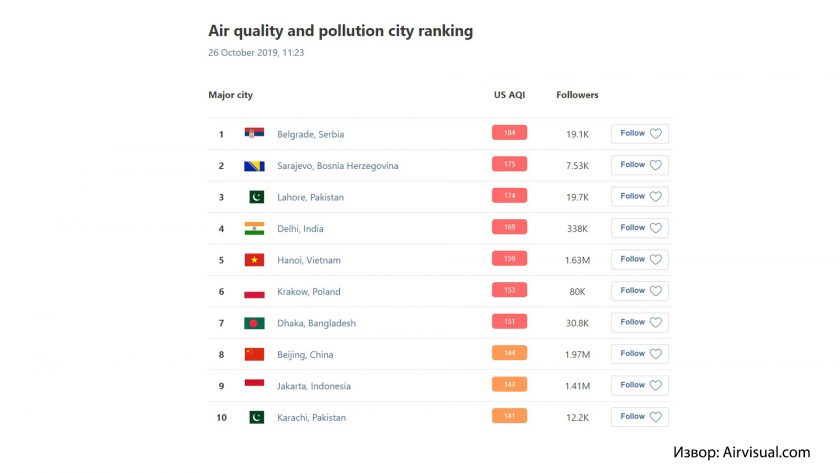Open the Hanoi, Vietnam city link

click(309, 260)
